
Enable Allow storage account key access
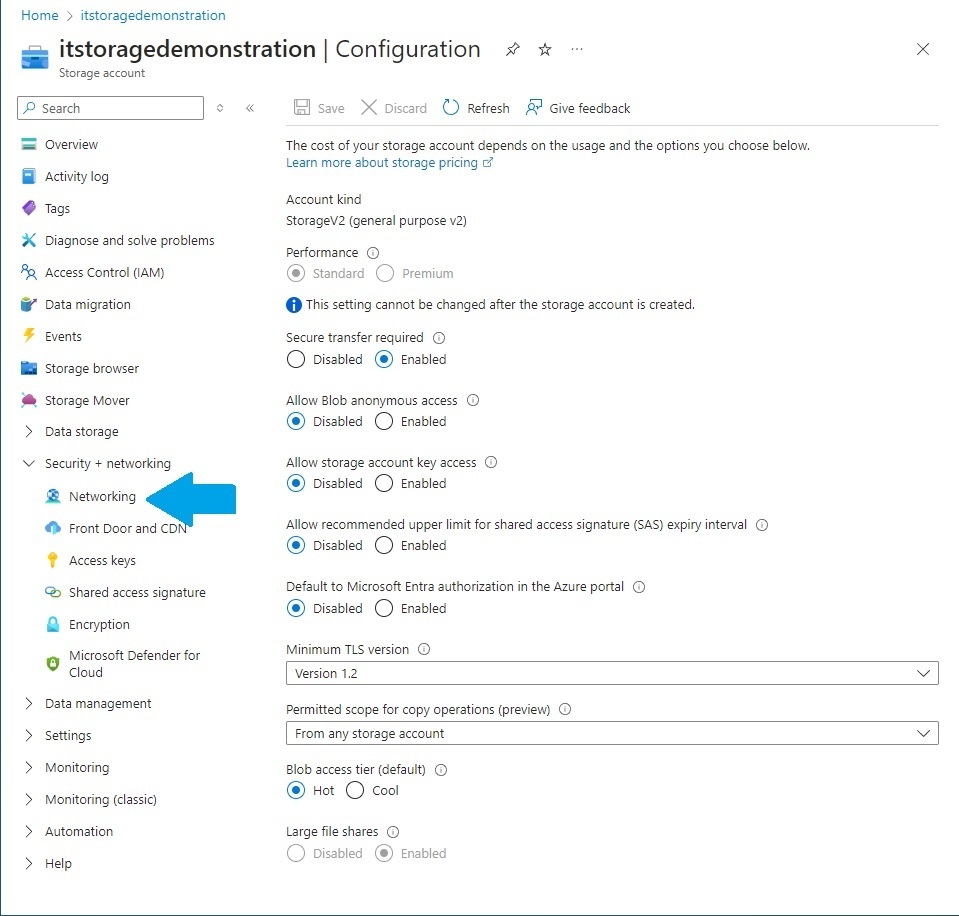(384, 484)
